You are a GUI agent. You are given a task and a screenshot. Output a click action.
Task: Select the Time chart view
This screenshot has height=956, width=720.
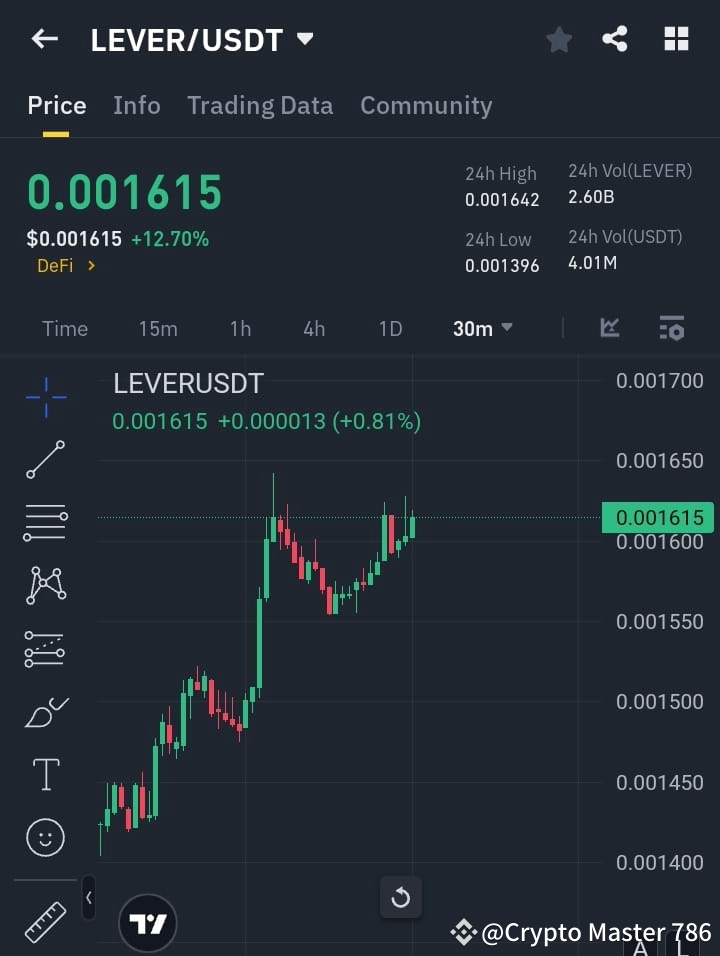65,329
